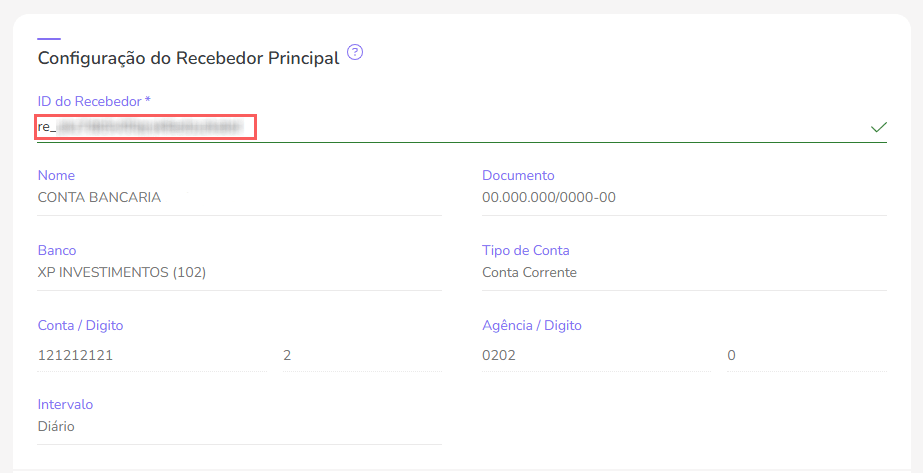This screenshot has width=923, height=473.
Task: Click the Documento label text
Action: click(x=518, y=175)
